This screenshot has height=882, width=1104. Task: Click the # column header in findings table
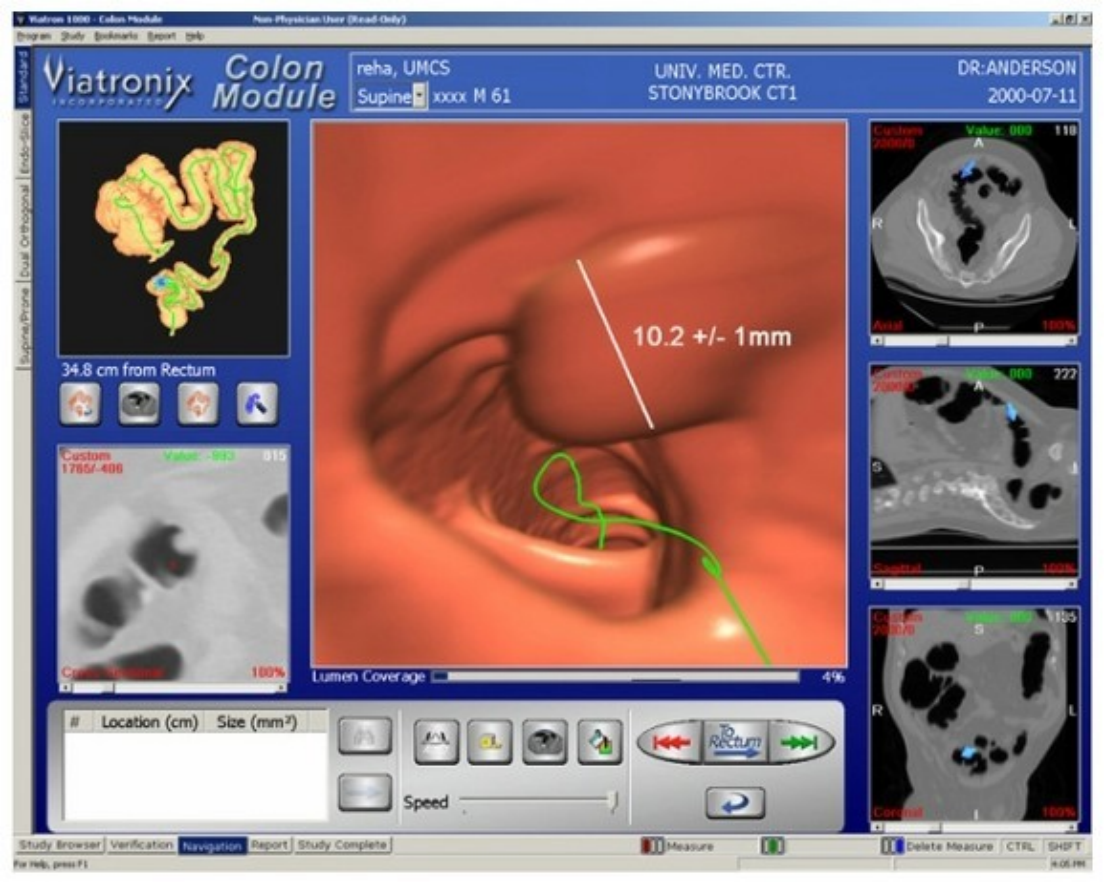click(x=75, y=722)
